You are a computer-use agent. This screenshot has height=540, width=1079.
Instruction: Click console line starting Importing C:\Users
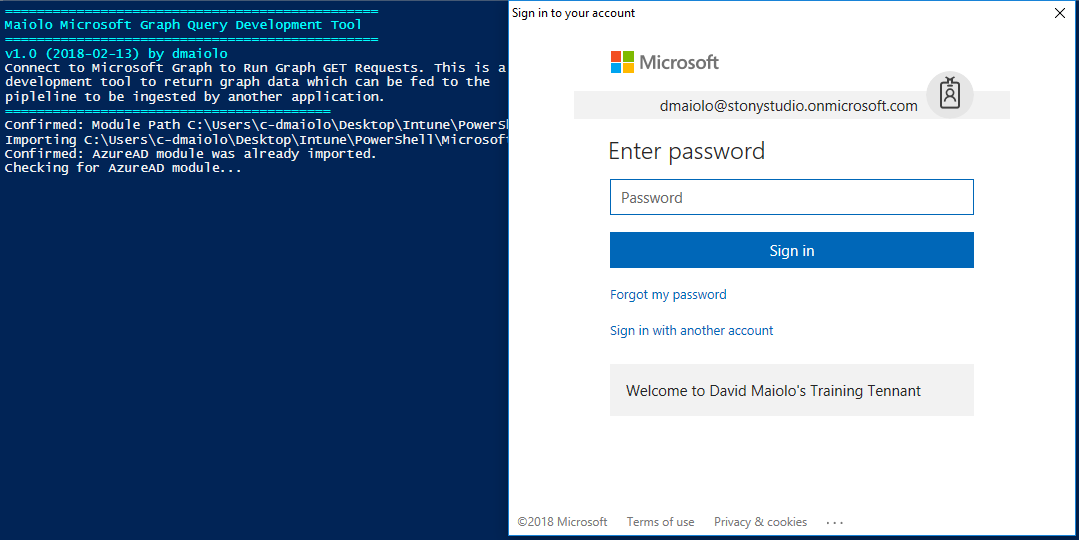[256, 140]
